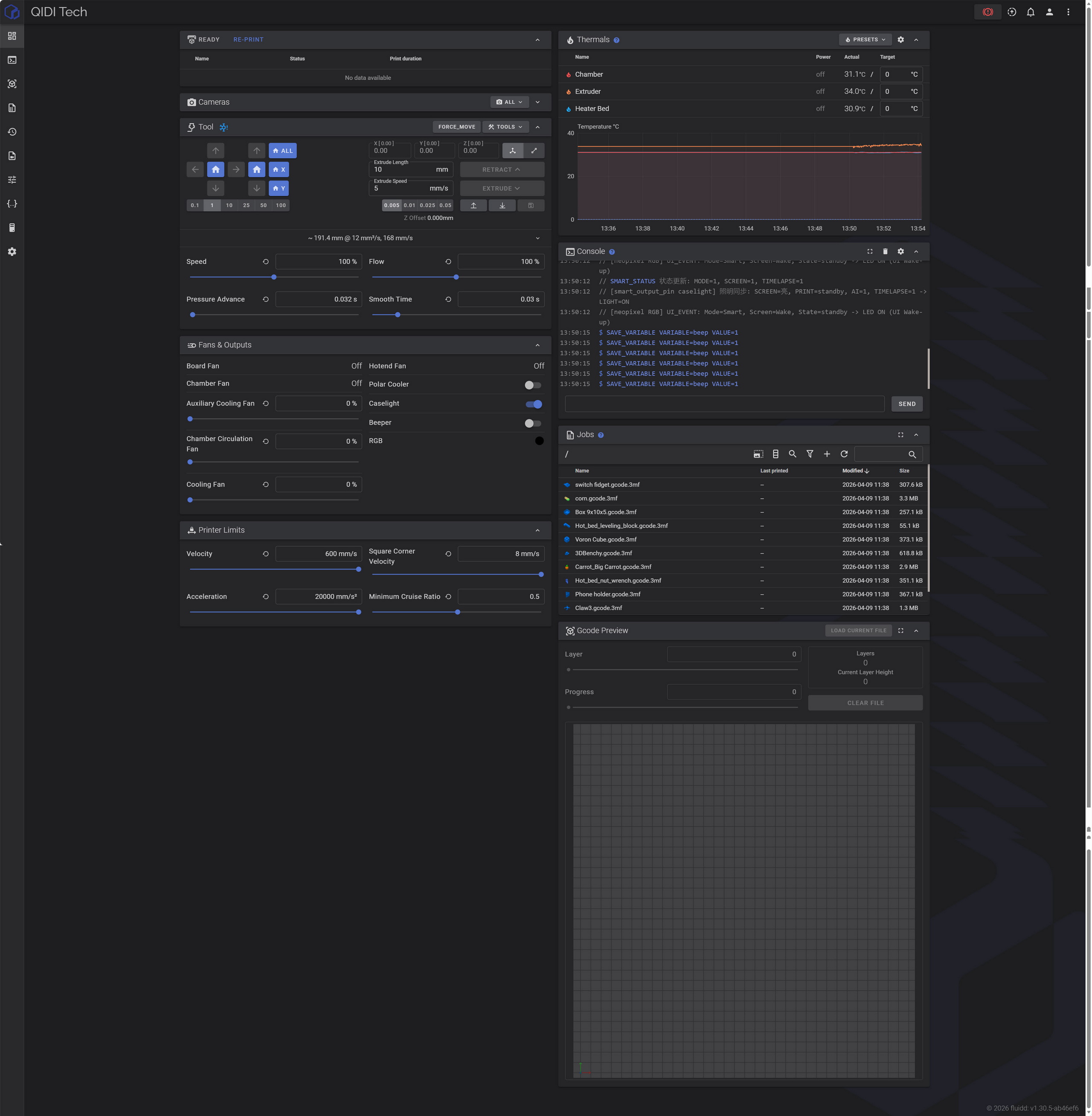
Task: Focus the console command input field
Action: [x=724, y=404]
